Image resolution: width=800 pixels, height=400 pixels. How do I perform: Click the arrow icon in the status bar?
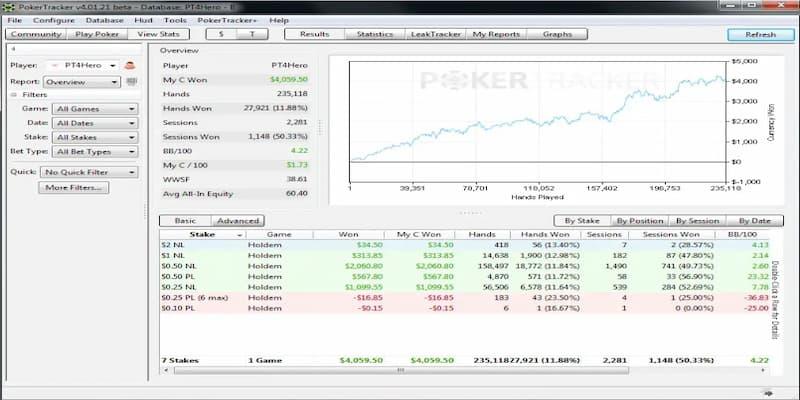click(768, 392)
